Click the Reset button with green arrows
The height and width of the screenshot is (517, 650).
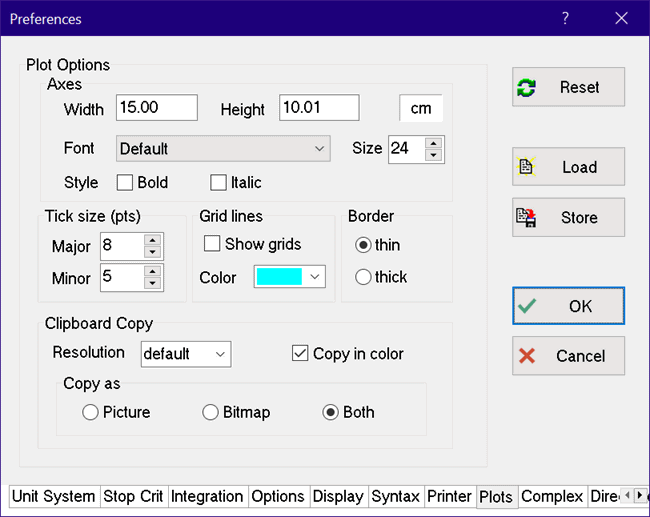tap(568, 87)
